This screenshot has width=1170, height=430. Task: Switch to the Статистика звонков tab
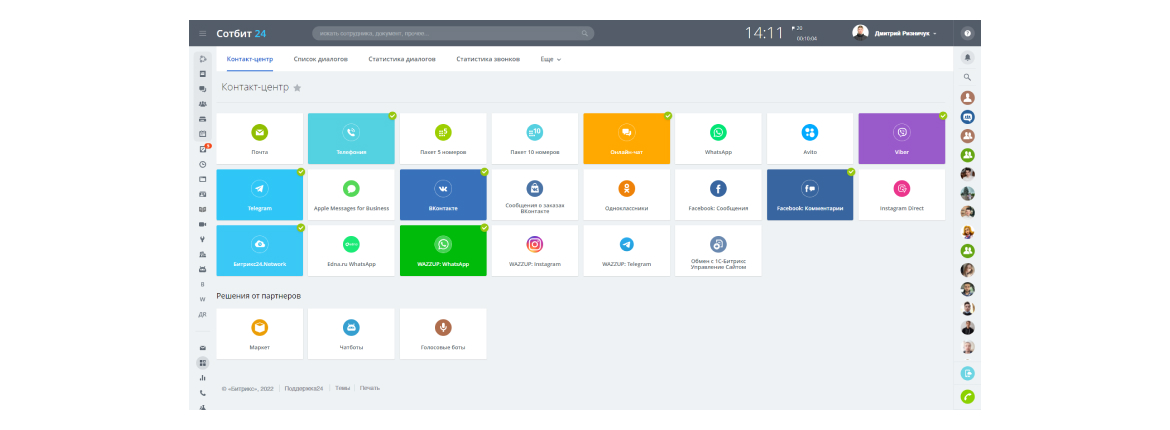click(488, 59)
